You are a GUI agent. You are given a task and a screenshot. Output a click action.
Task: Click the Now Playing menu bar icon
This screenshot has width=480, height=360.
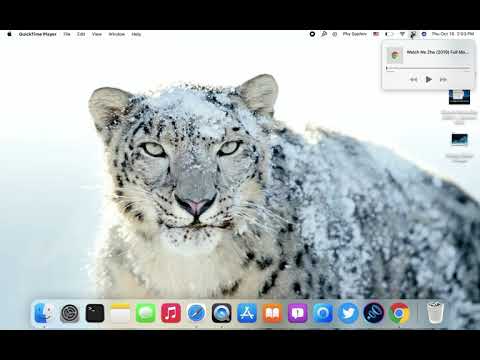tap(413, 34)
